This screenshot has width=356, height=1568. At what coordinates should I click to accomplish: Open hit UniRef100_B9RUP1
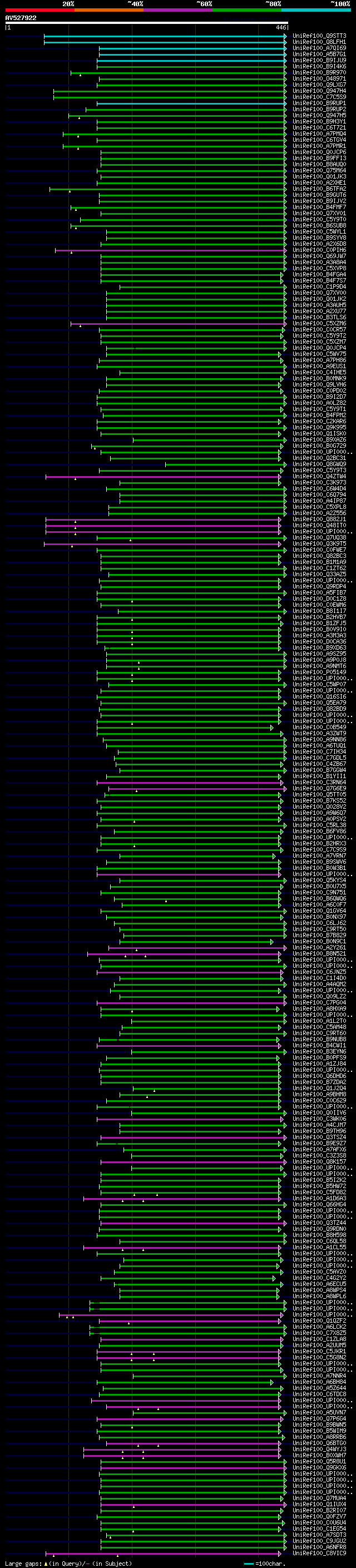point(319,103)
